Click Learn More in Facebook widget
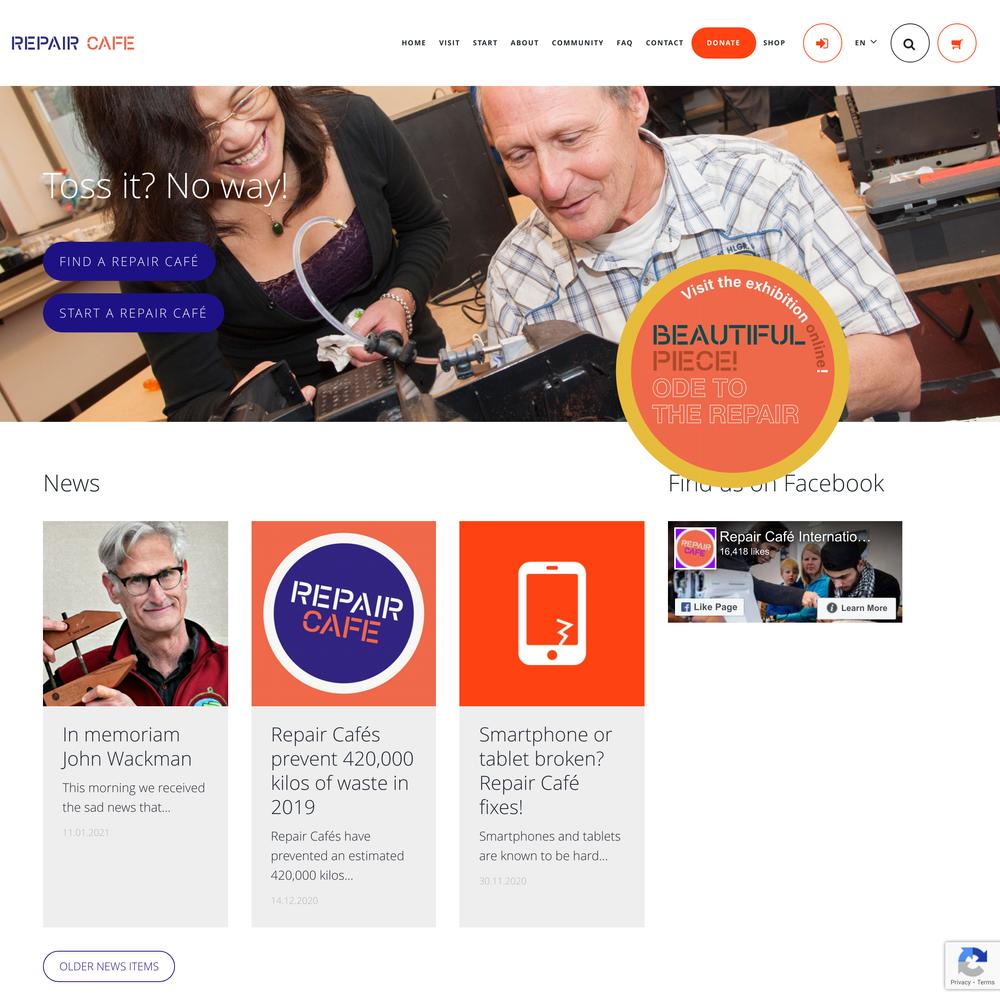This screenshot has height=1000, width=1000. coord(857,608)
